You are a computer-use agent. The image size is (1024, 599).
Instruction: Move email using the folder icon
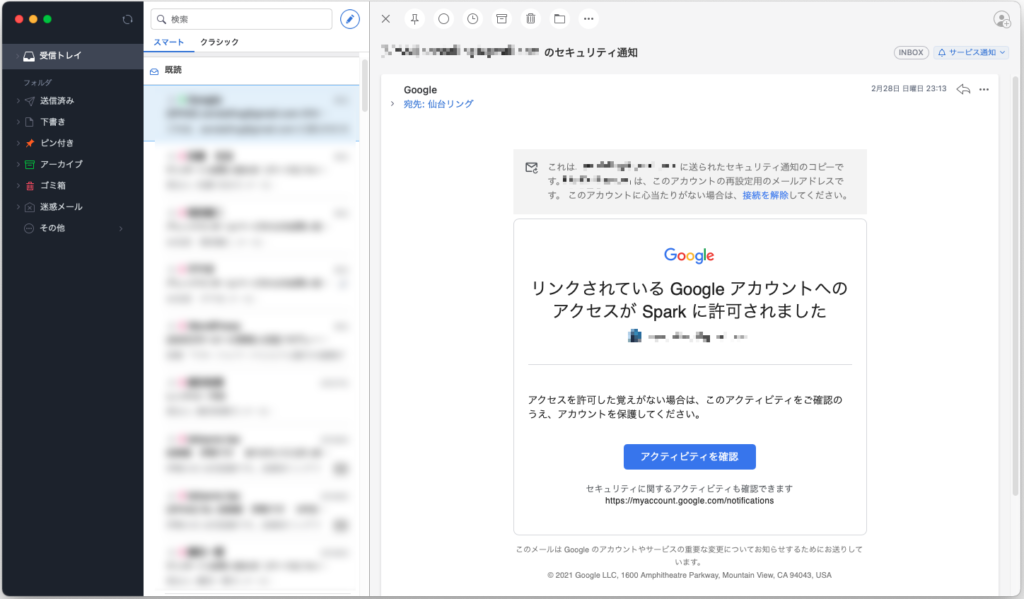pos(560,19)
